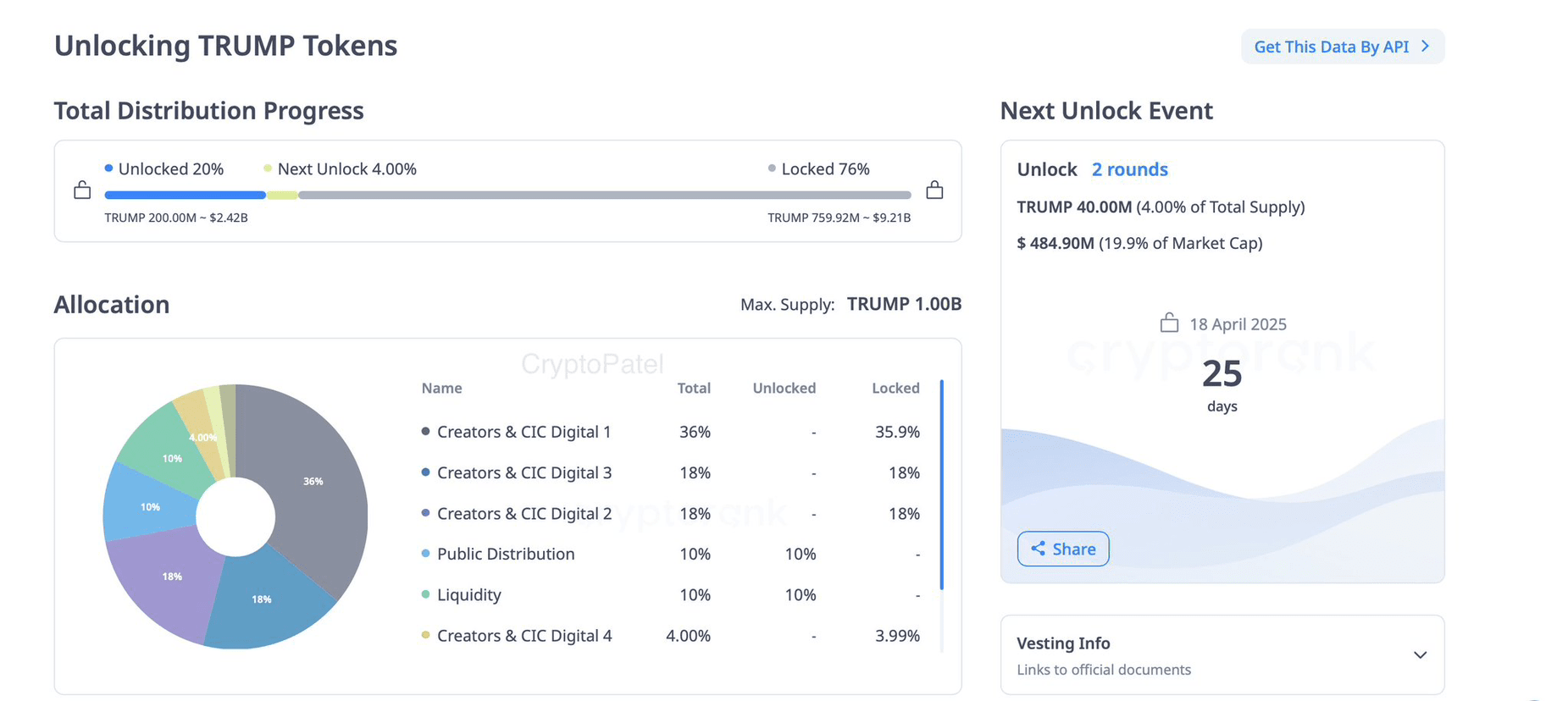Sort by the Total column header
Image resolution: width=1568 pixels, height=701 pixels.
point(694,388)
